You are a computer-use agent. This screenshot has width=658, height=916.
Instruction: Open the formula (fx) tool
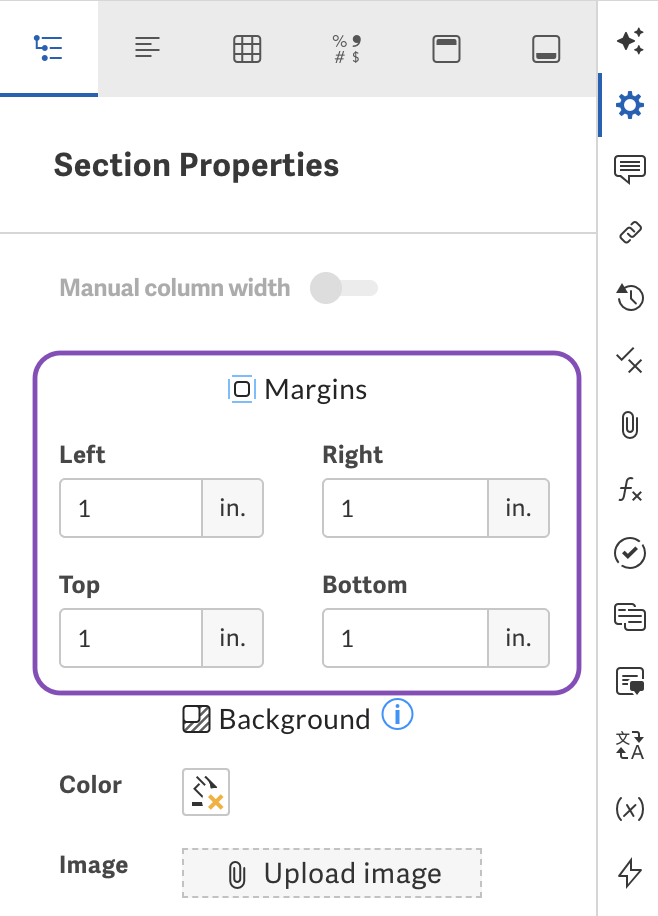pyautogui.click(x=629, y=490)
